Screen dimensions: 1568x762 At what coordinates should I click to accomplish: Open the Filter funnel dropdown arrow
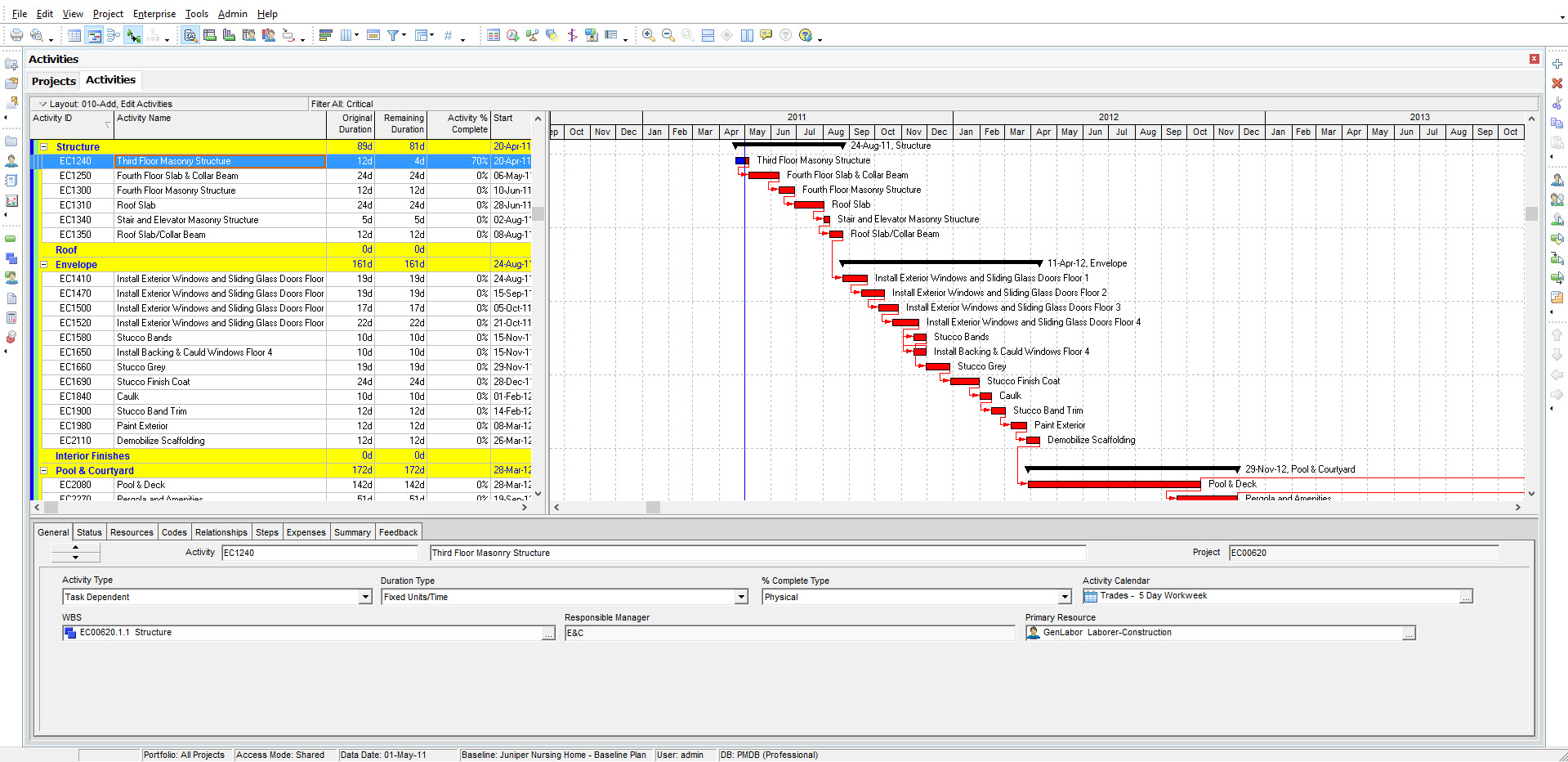[x=404, y=35]
